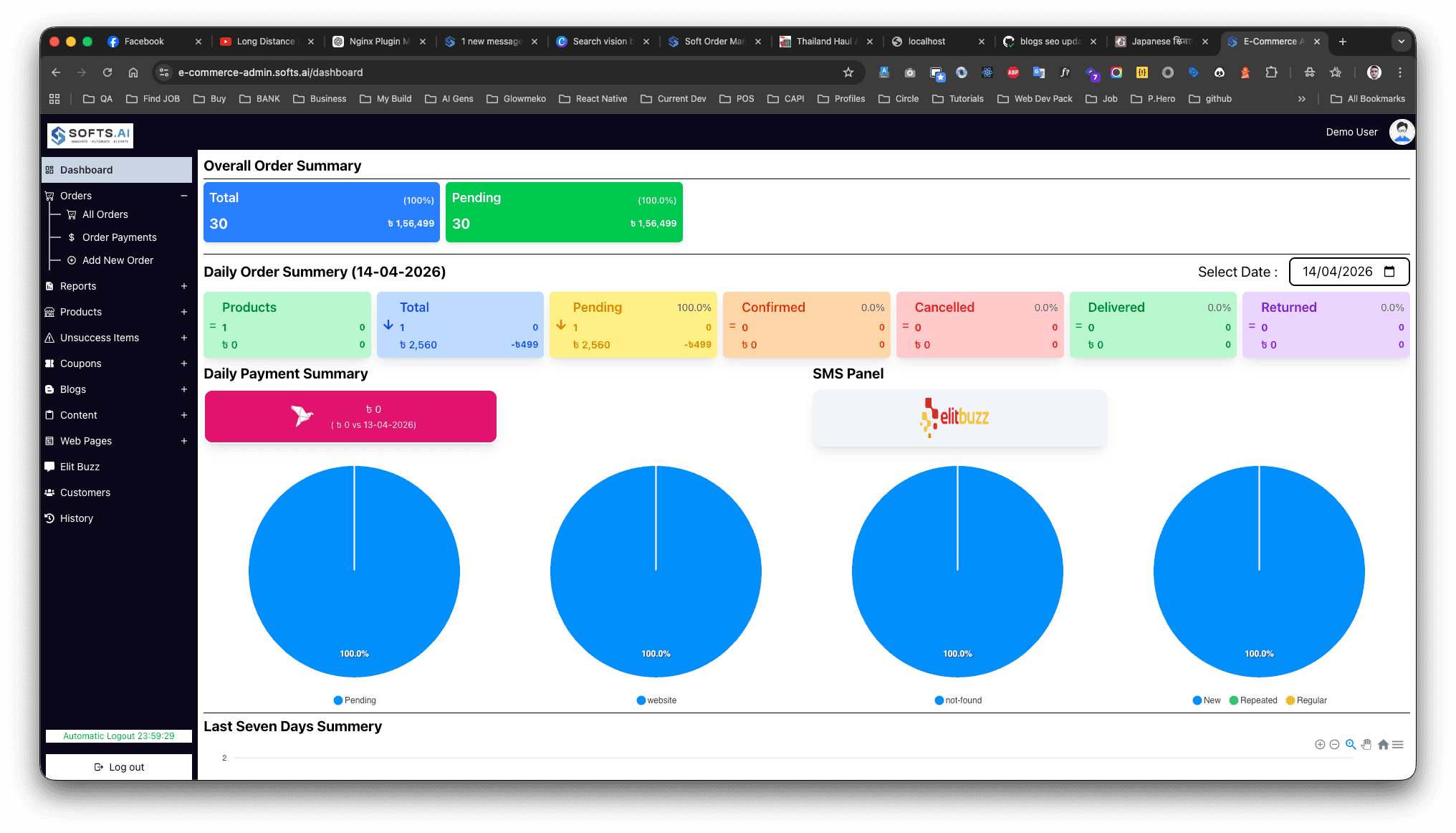Open All Orders in sidebar
The image size is (1456, 833).
pyautogui.click(x=105, y=214)
